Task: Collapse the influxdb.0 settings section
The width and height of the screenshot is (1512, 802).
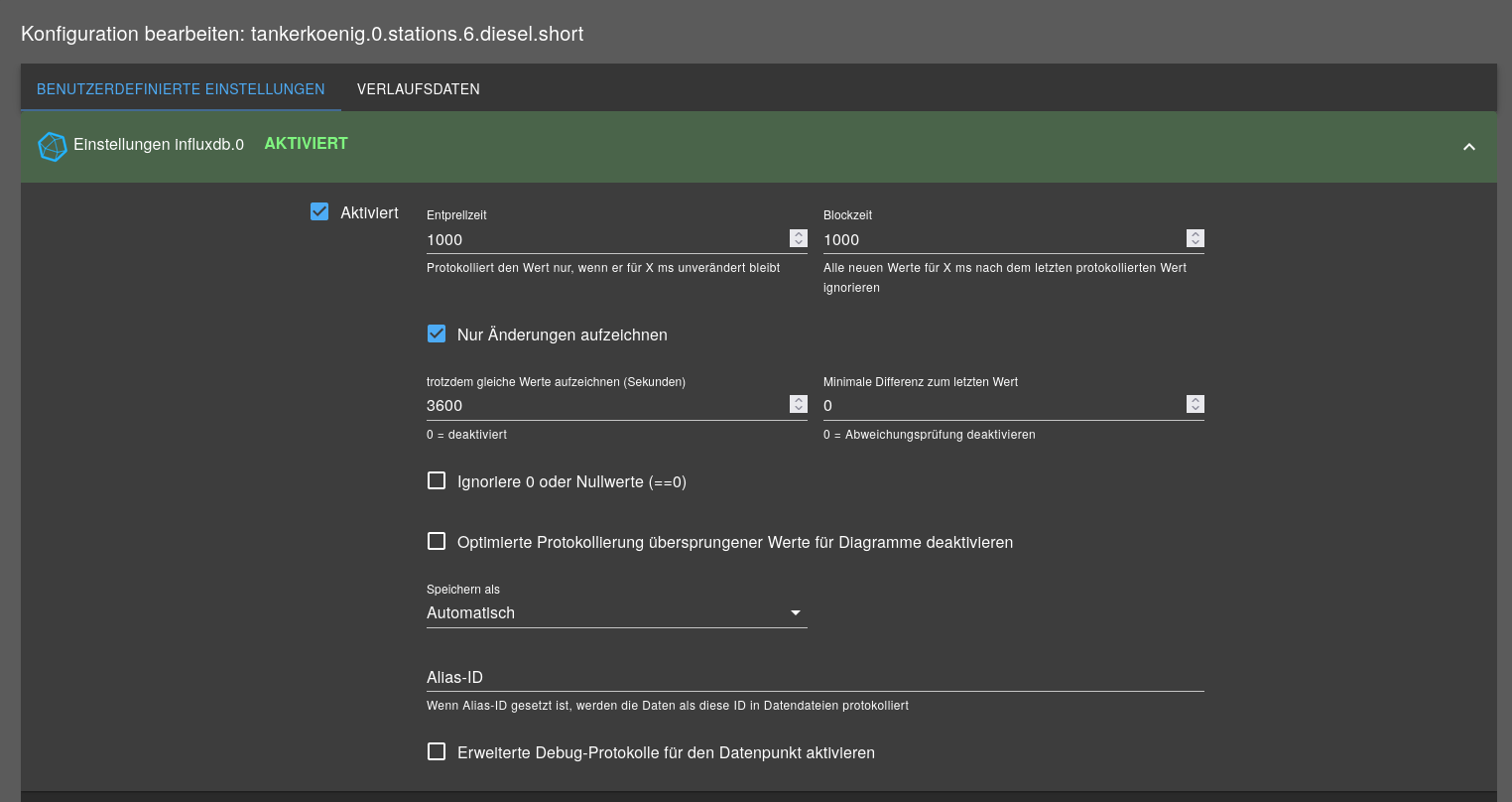Action: coord(1469,147)
